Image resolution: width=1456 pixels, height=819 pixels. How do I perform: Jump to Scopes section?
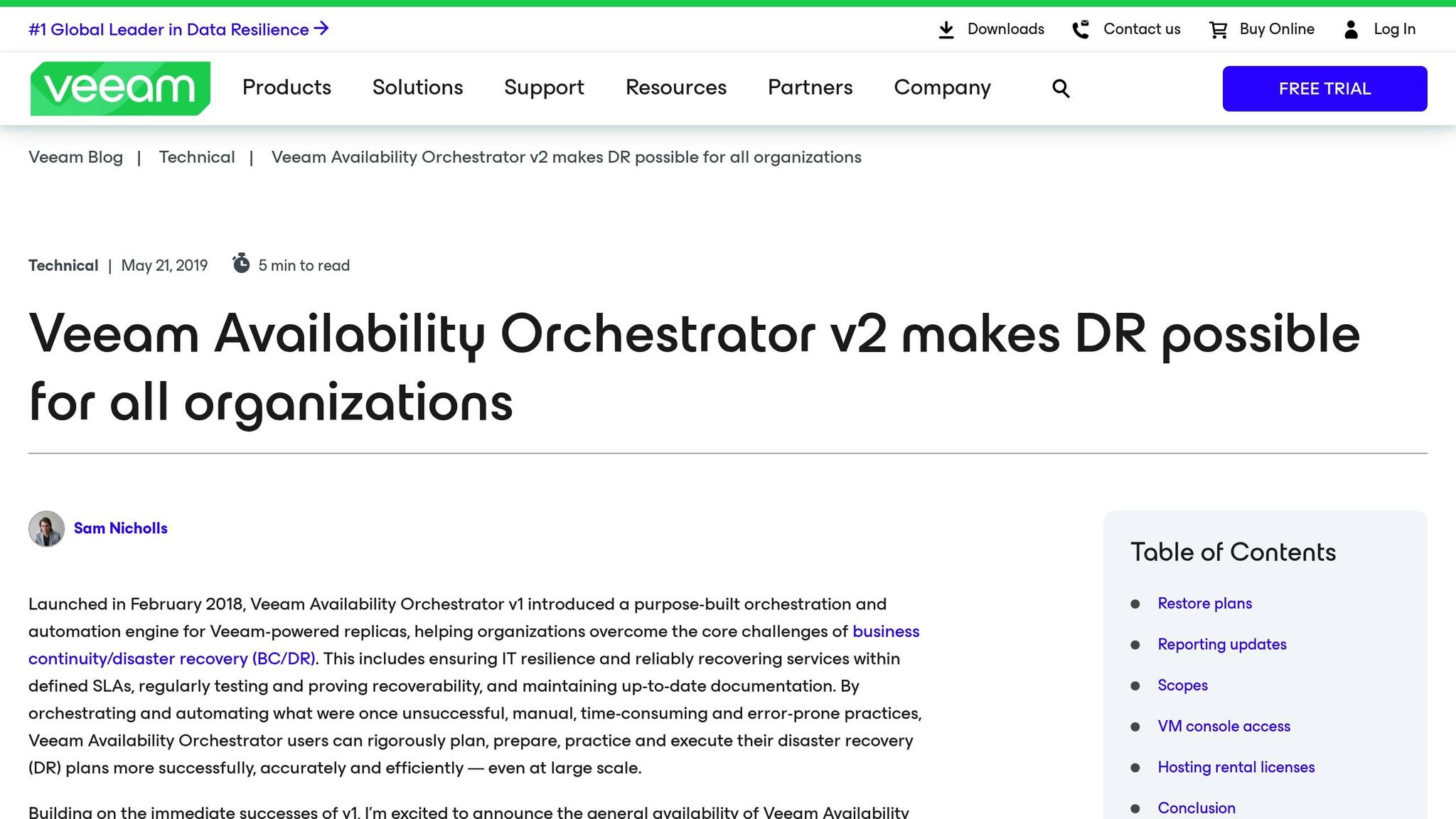[1182, 685]
